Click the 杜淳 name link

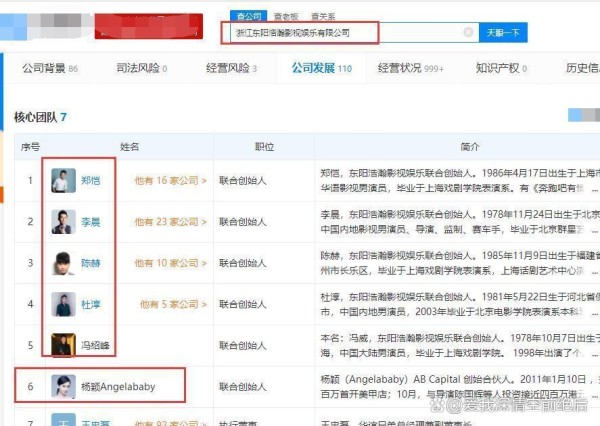[91, 304]
